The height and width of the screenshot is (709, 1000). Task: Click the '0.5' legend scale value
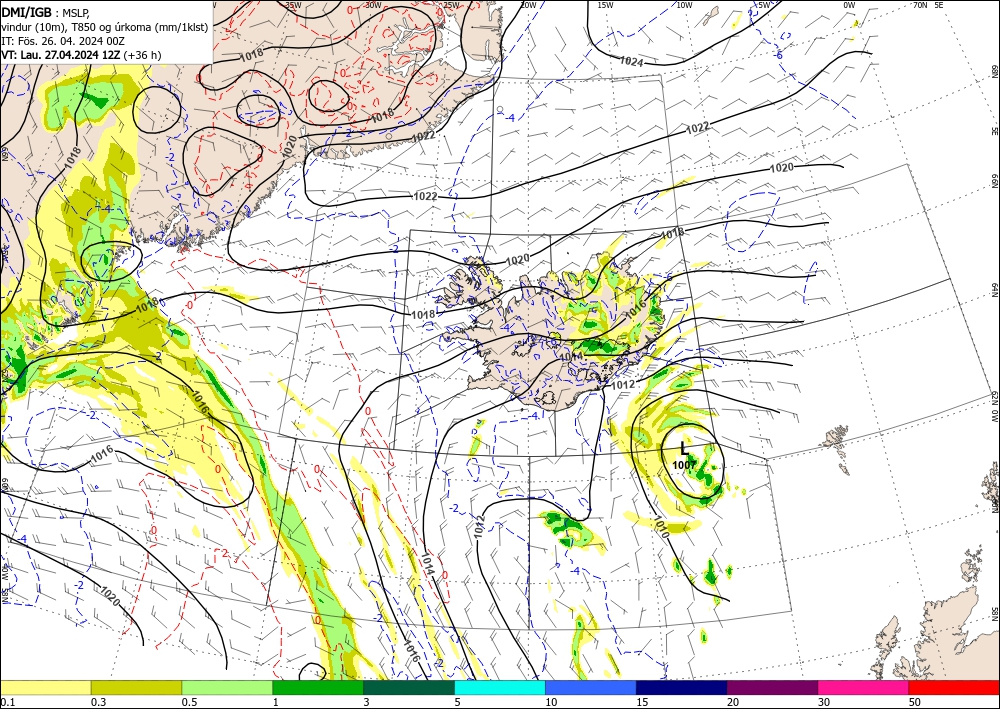189,702
